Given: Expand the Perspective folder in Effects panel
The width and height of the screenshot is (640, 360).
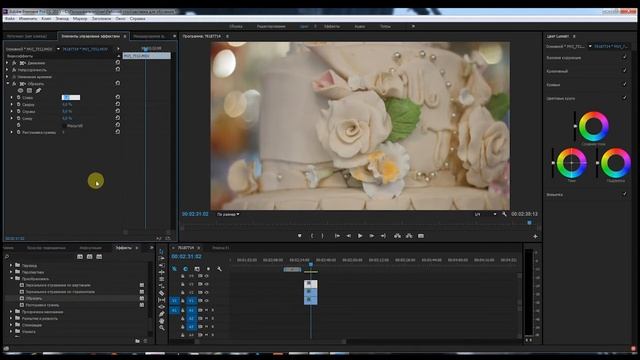Looking at the screenshot, I should click(11, 272).
